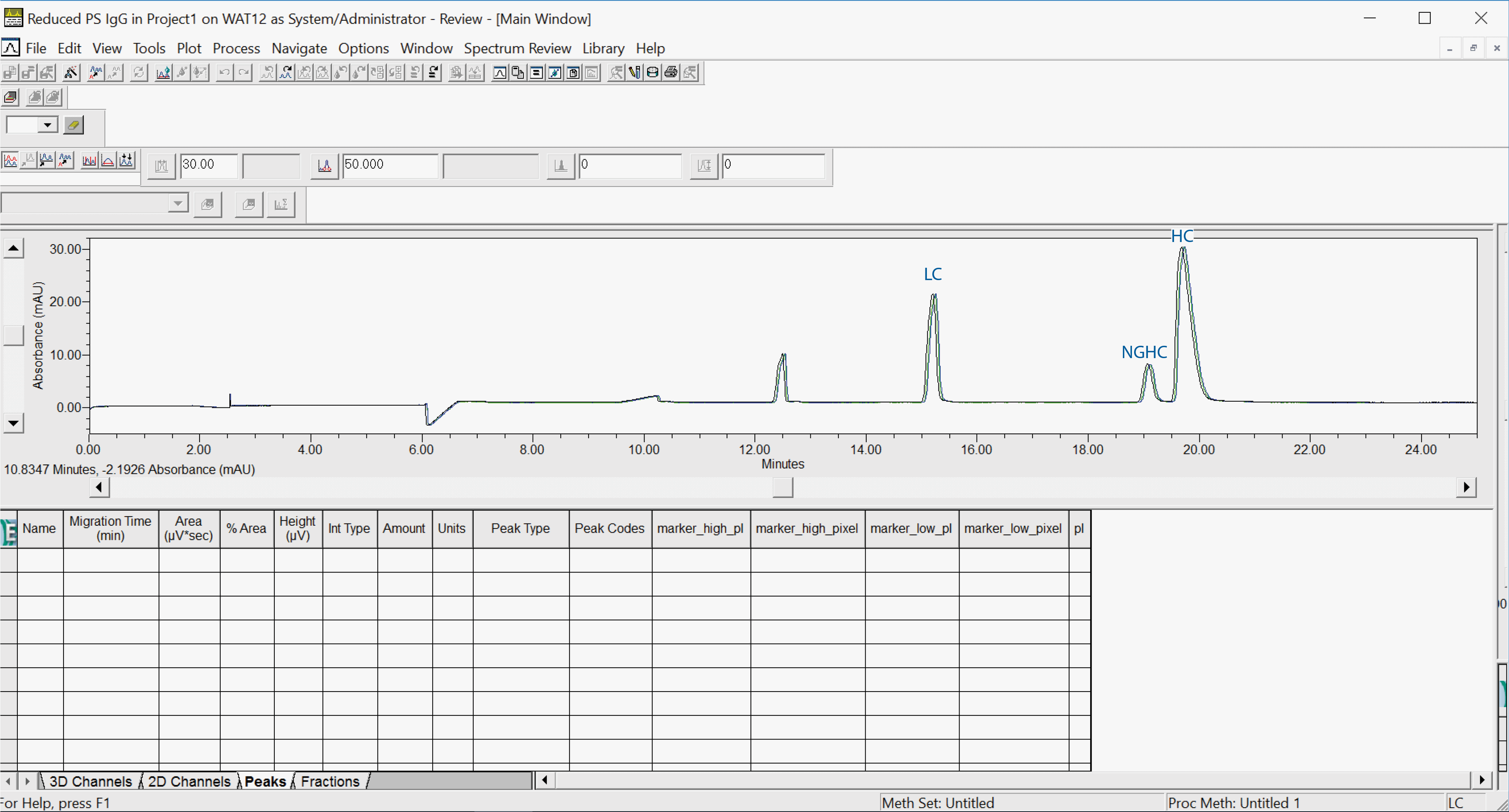The image size is (1509, 812).
Task: Open the small dropdown beside the eraser
Action: (48, 125)
